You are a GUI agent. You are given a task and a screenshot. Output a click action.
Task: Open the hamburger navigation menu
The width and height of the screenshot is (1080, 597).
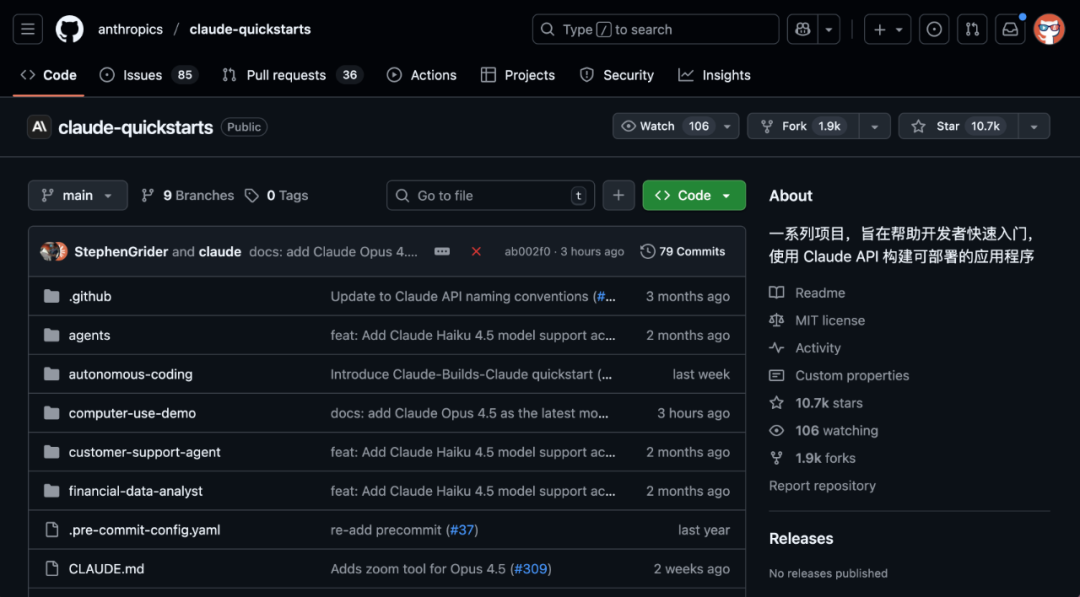coord(28,29)
